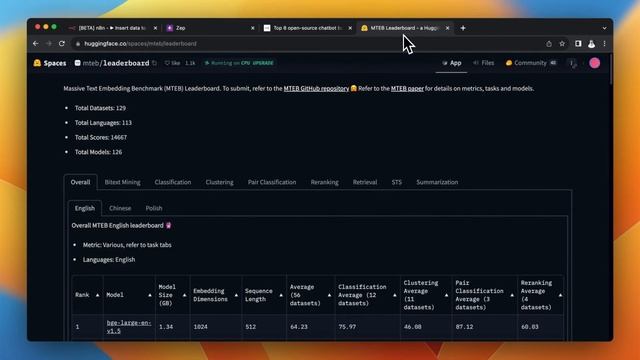Image resolution: width=640 pixels, height=360 pixels.
Task: Go back using the browser back arrow
Action: (x=36, y=44)
